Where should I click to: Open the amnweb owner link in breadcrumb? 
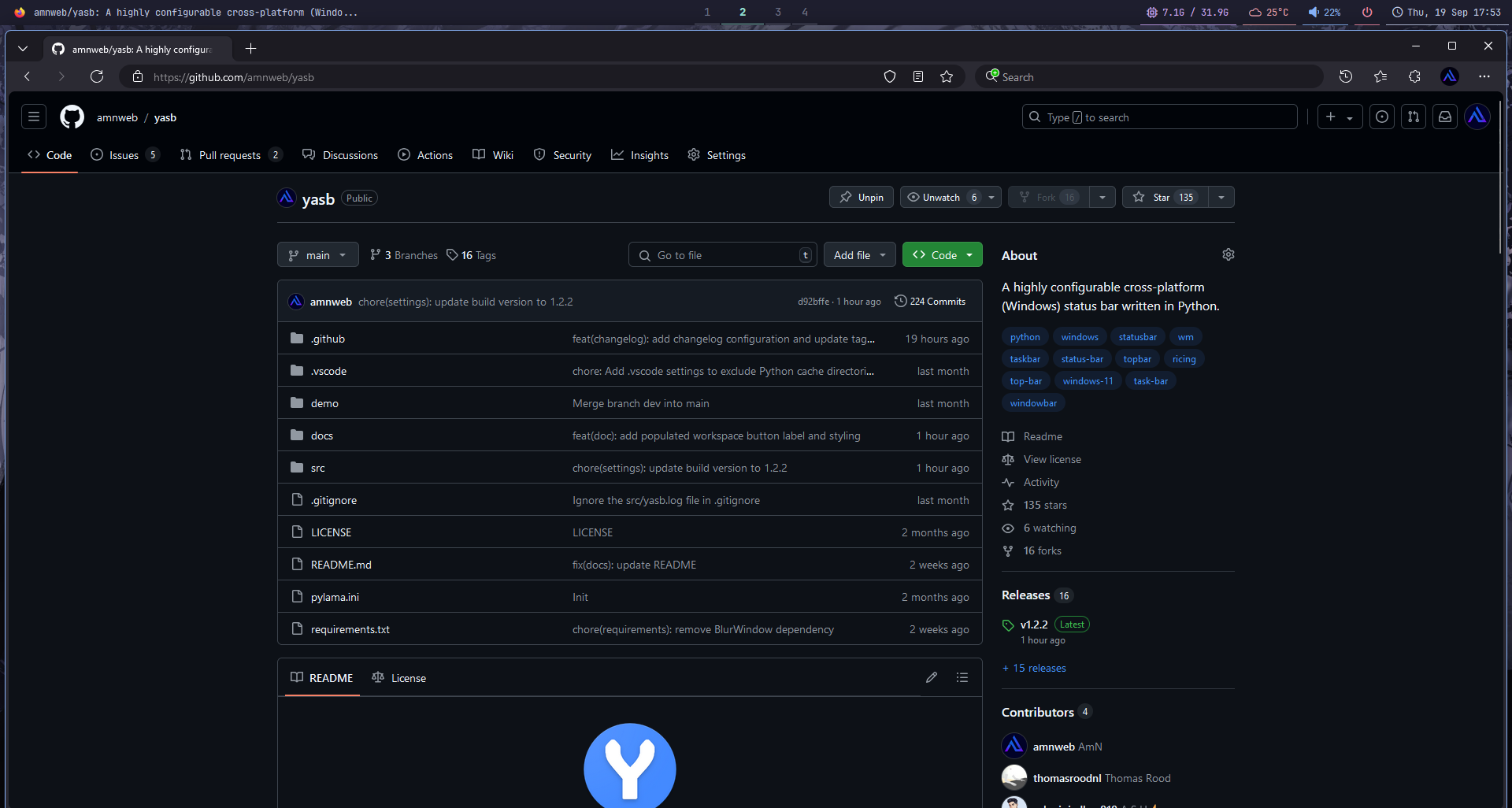click(x=117, y=117)
